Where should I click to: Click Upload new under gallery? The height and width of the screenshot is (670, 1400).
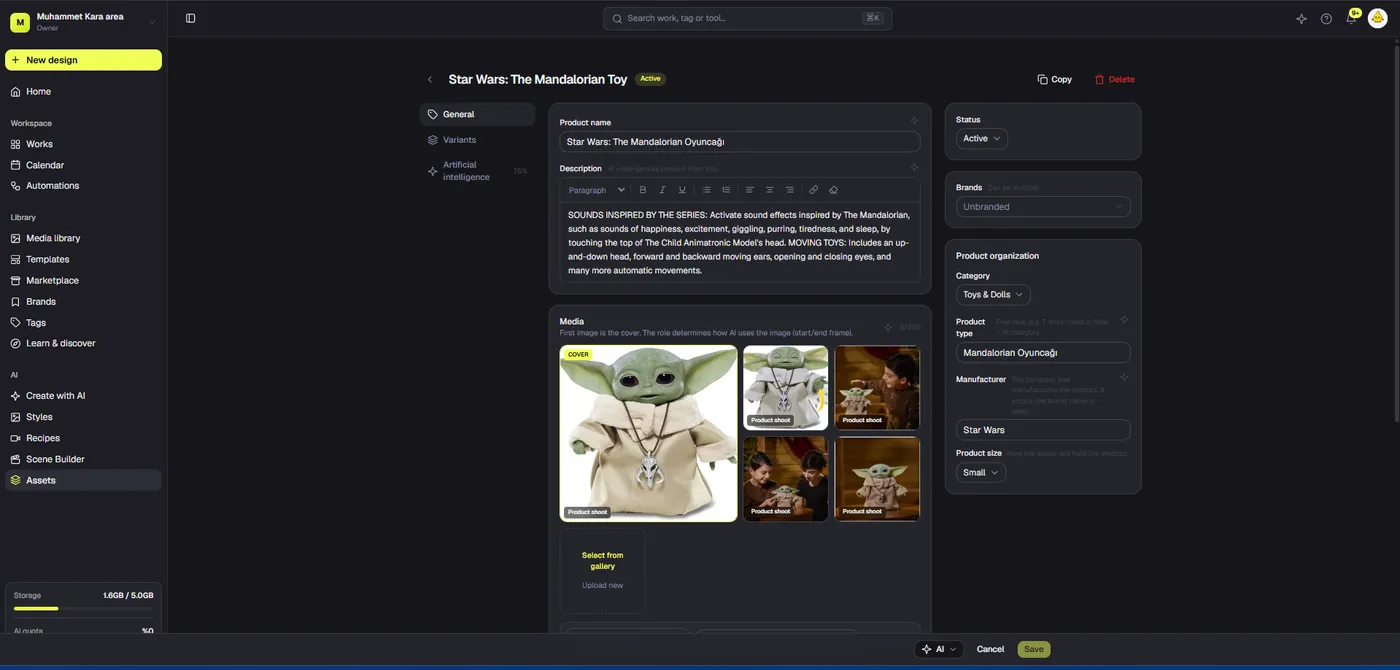point(602,585)
